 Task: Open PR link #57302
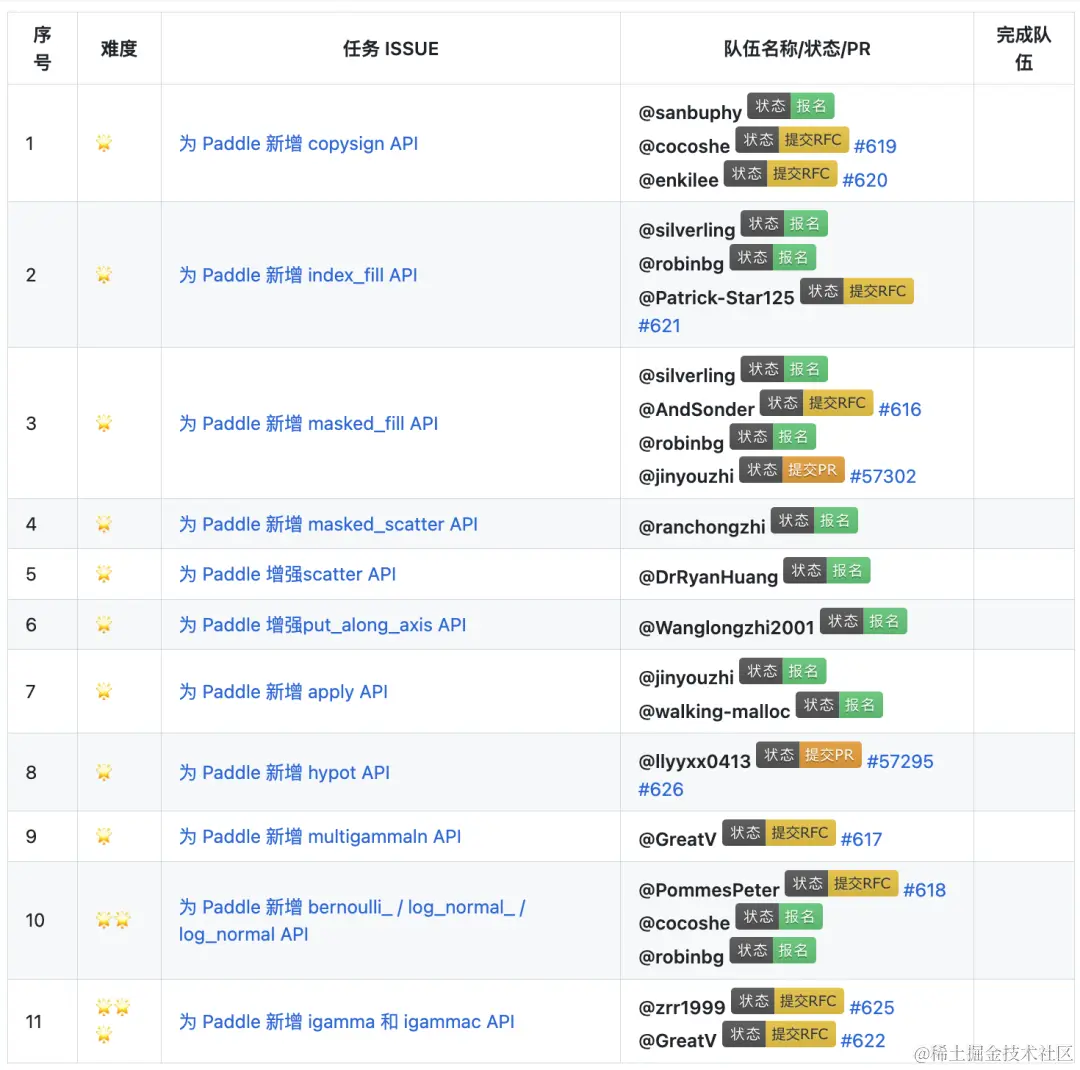(882, 476)
